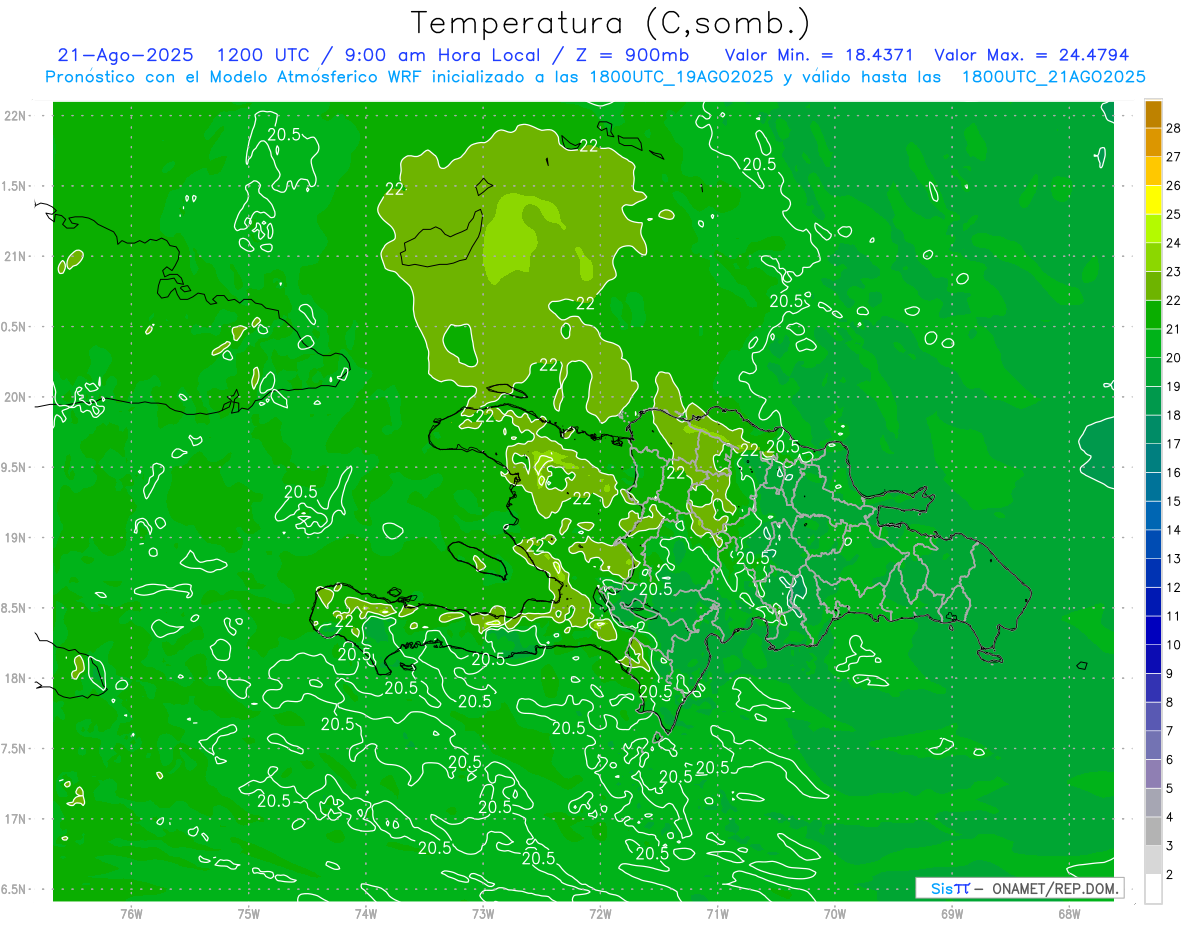Click the '22N' latitude axis label
This screenshot has width=1200, height=927.
(x=16, y=116)
